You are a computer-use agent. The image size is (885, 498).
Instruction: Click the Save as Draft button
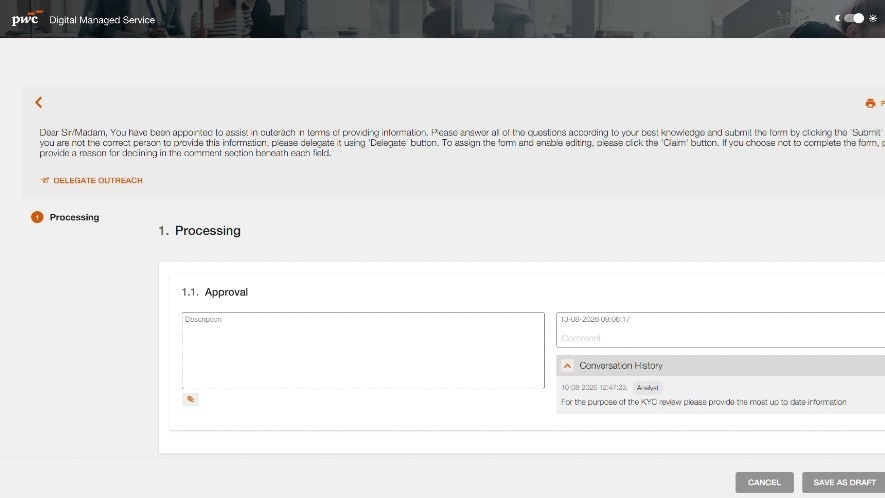click(844, 482)
